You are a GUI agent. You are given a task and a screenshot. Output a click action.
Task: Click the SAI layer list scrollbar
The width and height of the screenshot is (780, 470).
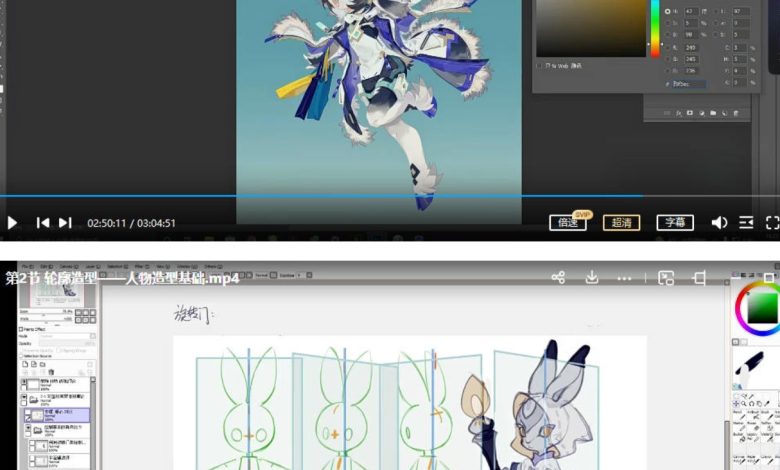pos(93,423)
